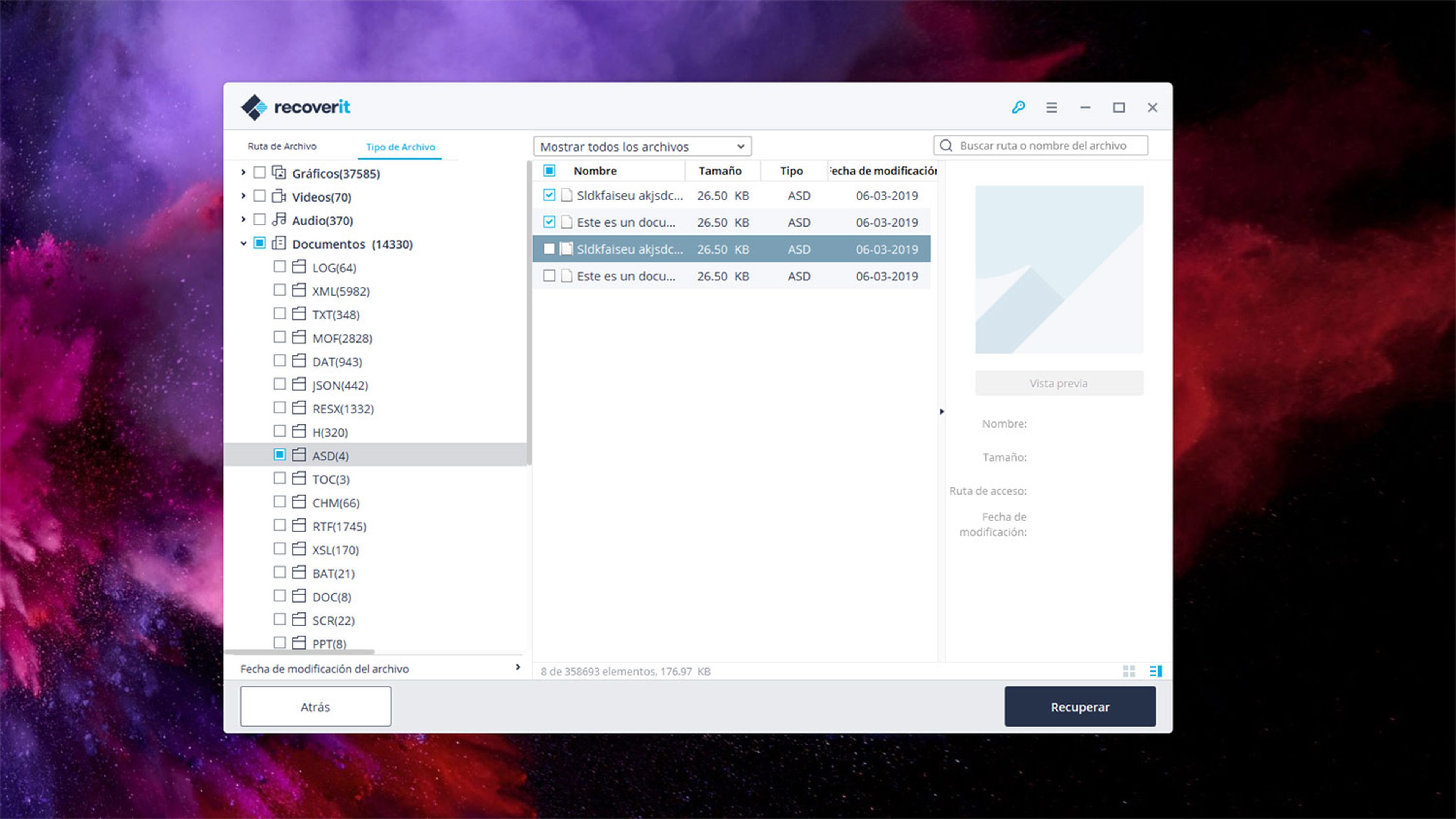
Task: Collapse the preview panel arrow
Action: pos(941,412)
